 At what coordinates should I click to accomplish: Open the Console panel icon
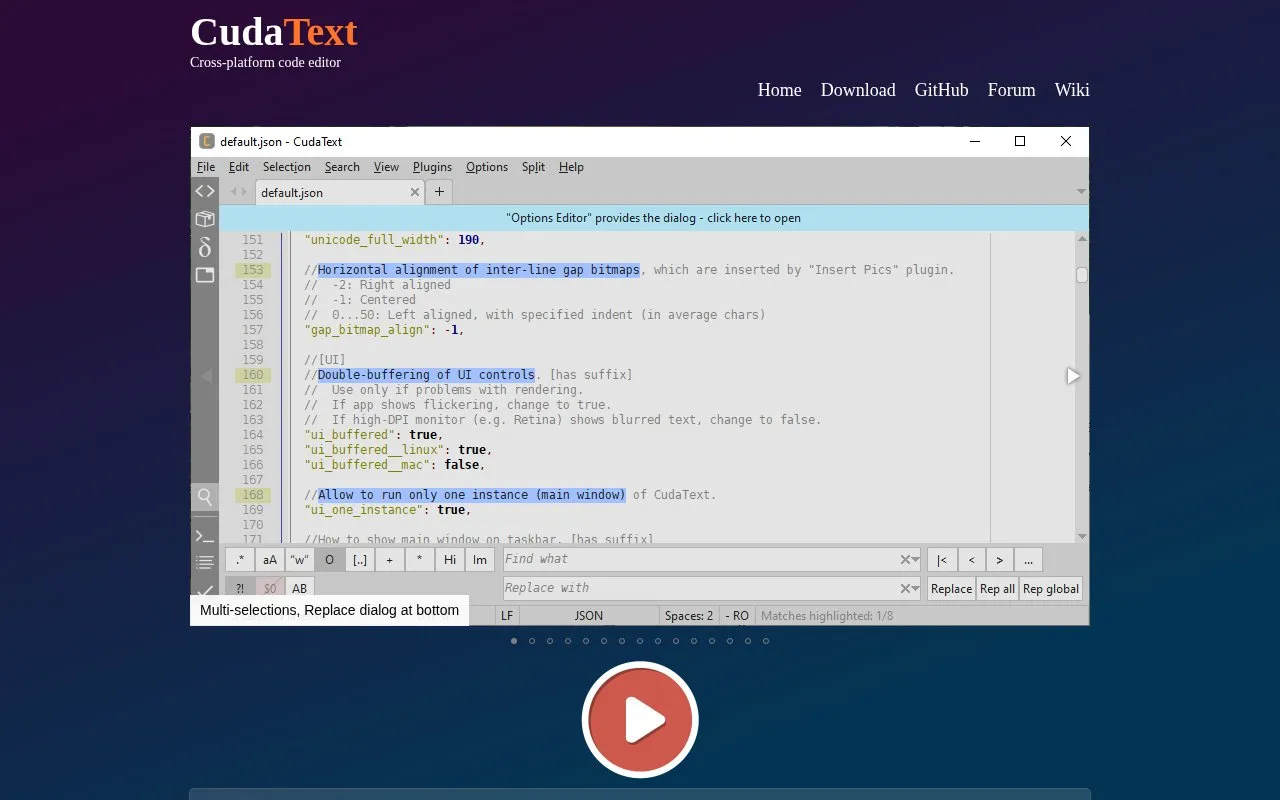[x=205, y=536]
